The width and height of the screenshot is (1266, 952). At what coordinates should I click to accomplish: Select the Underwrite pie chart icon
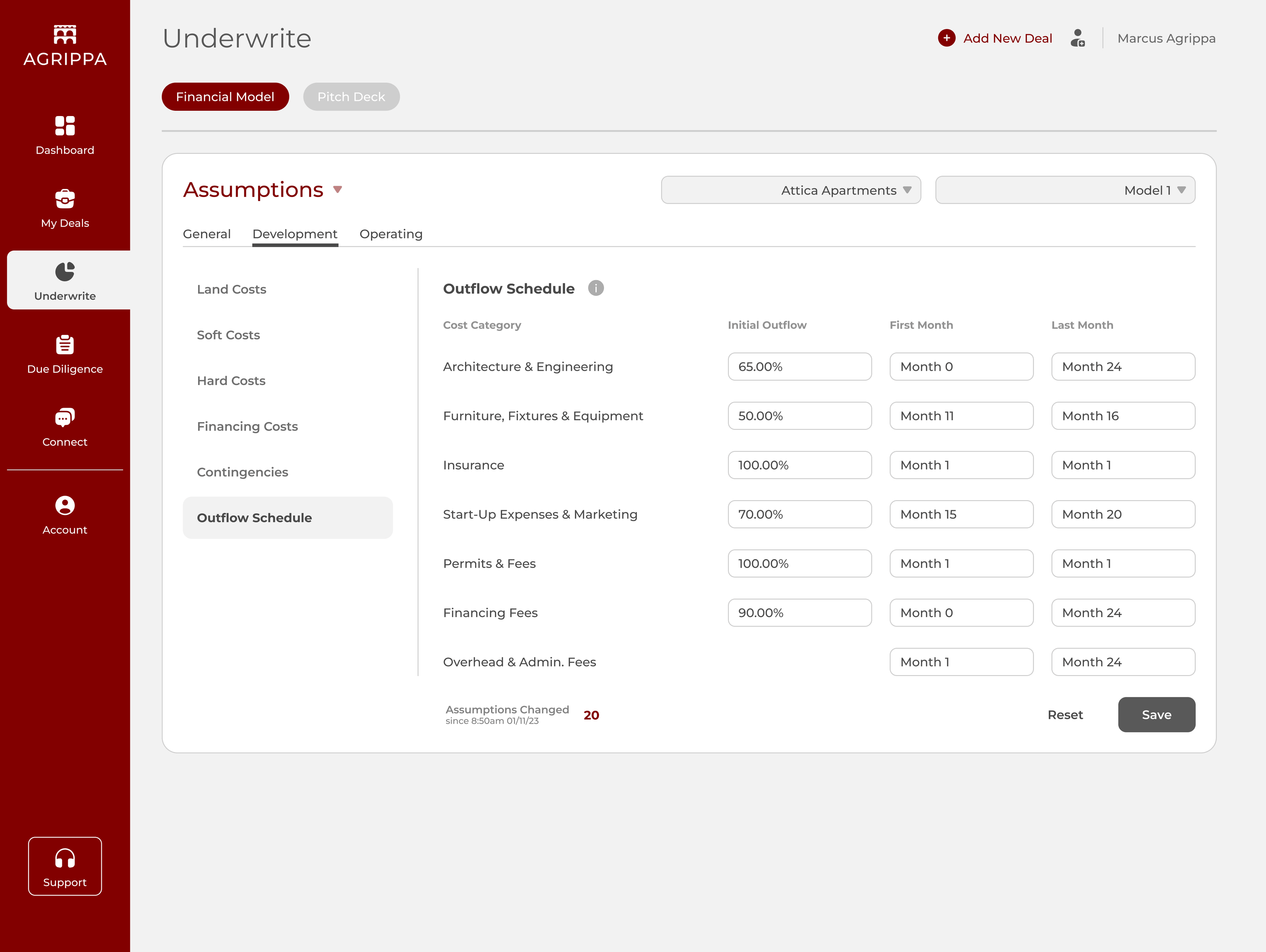click(x=65, y=272)
